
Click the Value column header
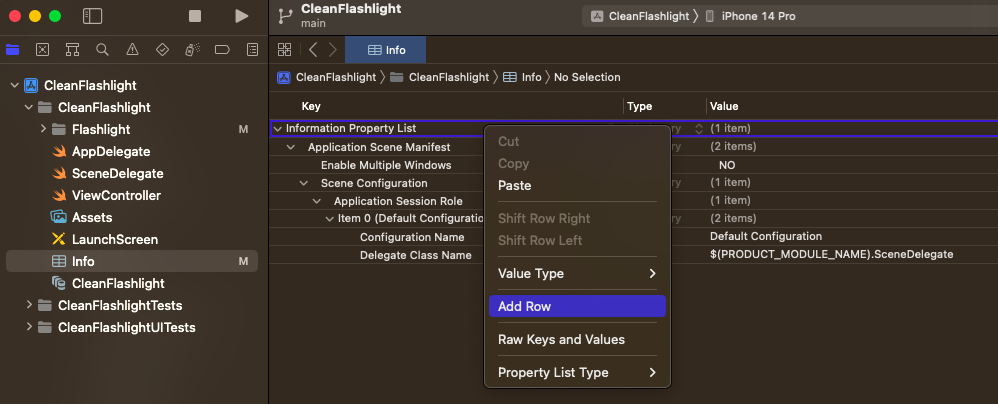(724, 106)
